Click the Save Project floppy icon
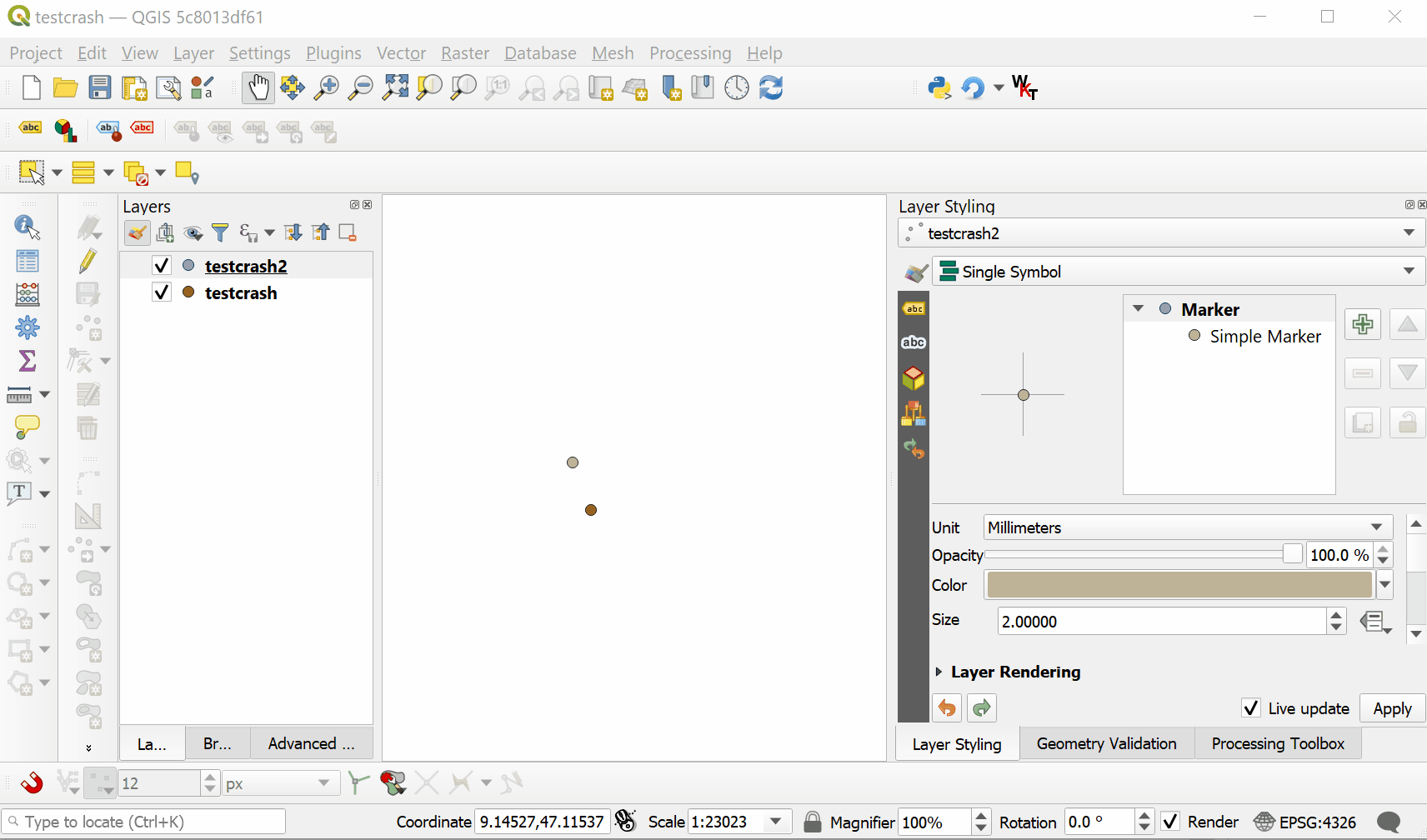Screen dimensions: 1427x840 100,87
